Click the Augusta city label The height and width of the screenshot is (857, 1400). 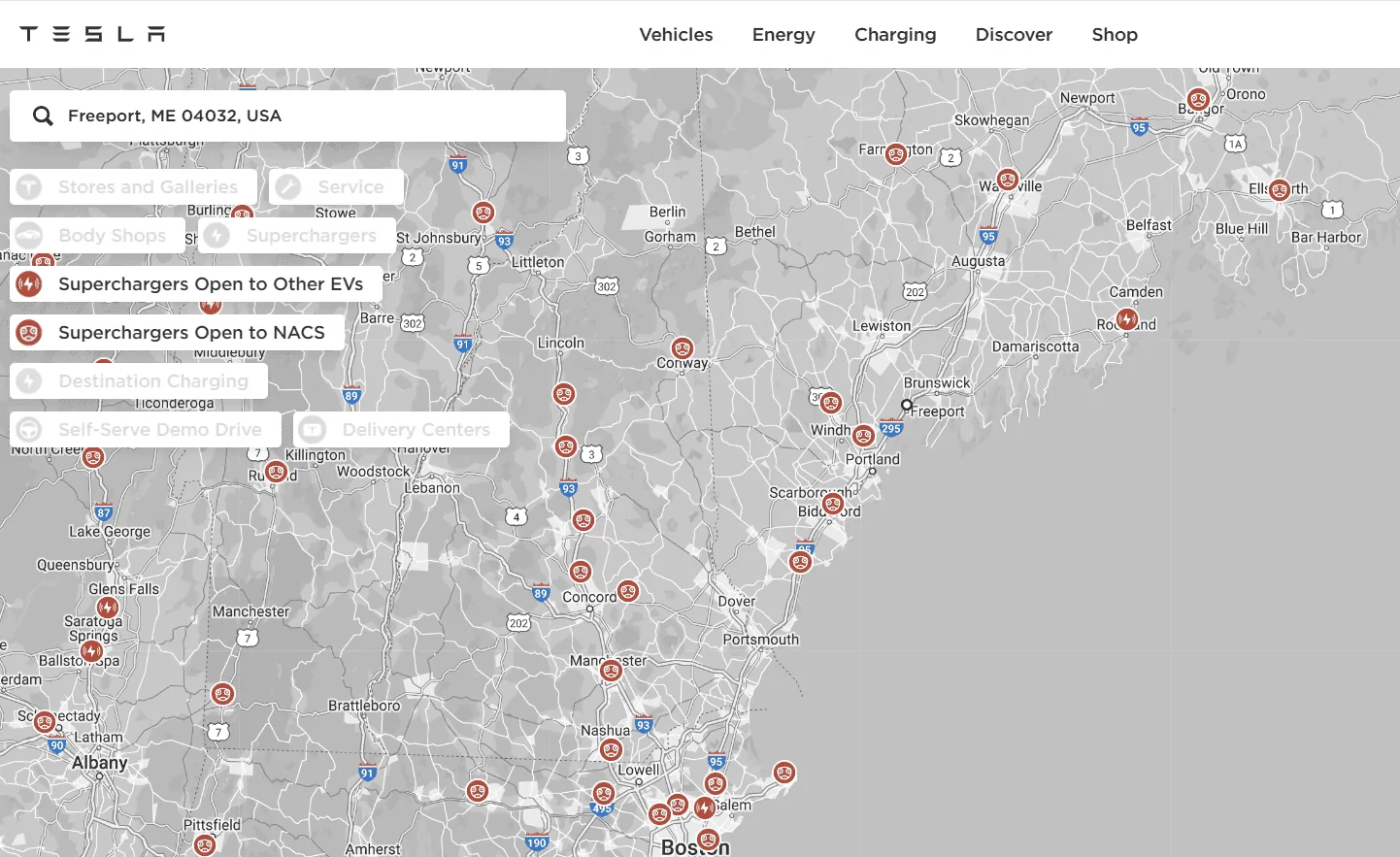tap(978, 261)
